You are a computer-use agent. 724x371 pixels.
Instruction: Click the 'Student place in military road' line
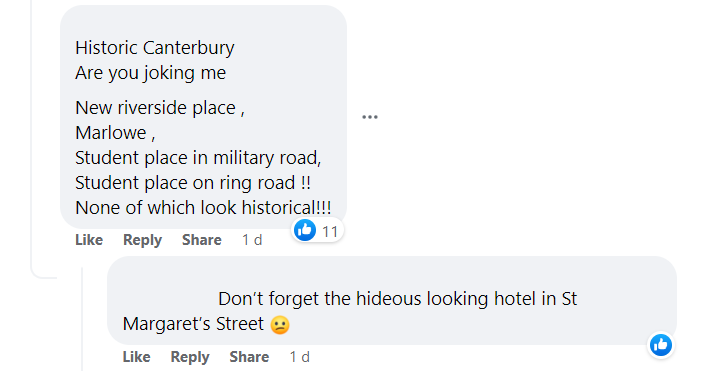coord(198,158)
